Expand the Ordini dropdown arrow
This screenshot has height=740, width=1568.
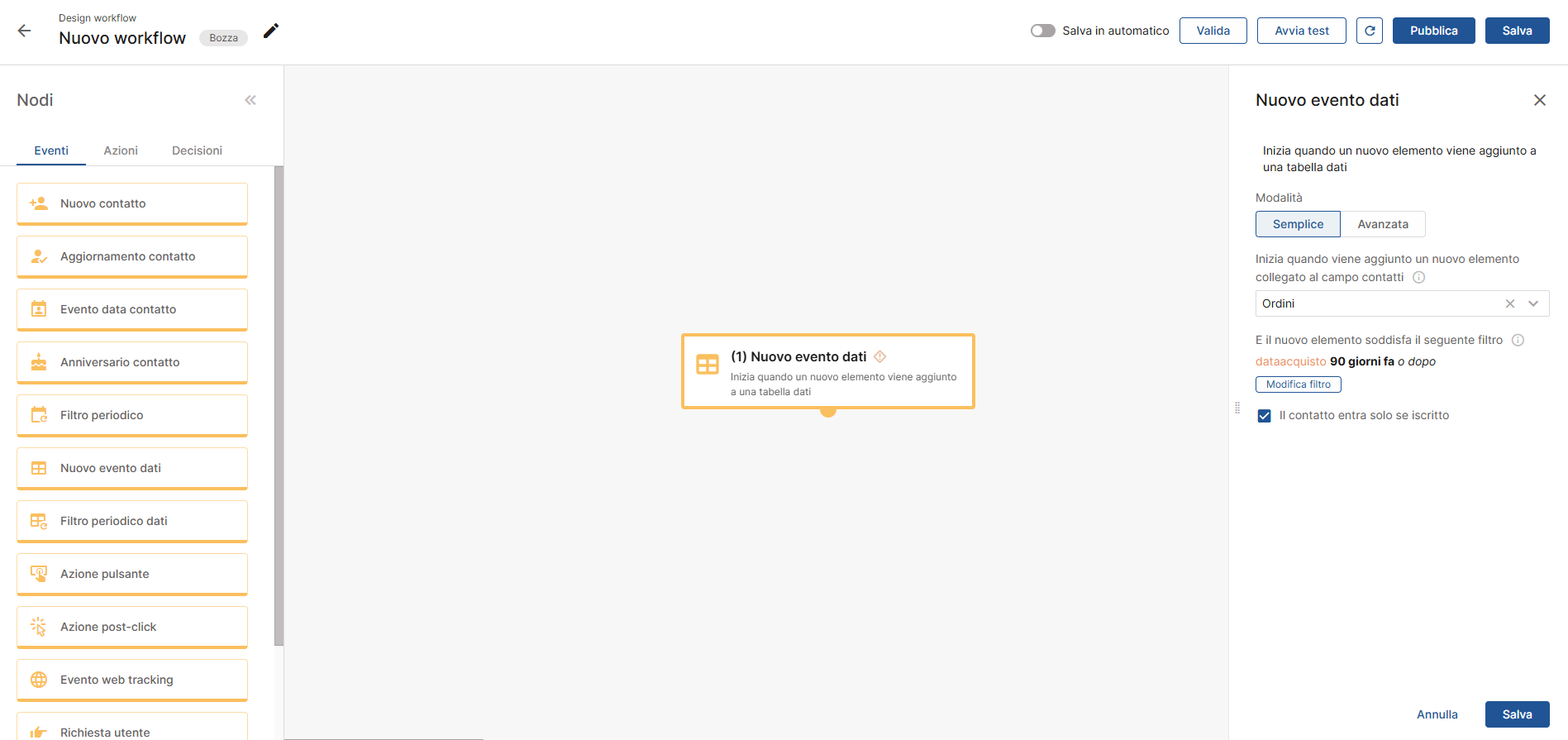[x=1533, y=303]
